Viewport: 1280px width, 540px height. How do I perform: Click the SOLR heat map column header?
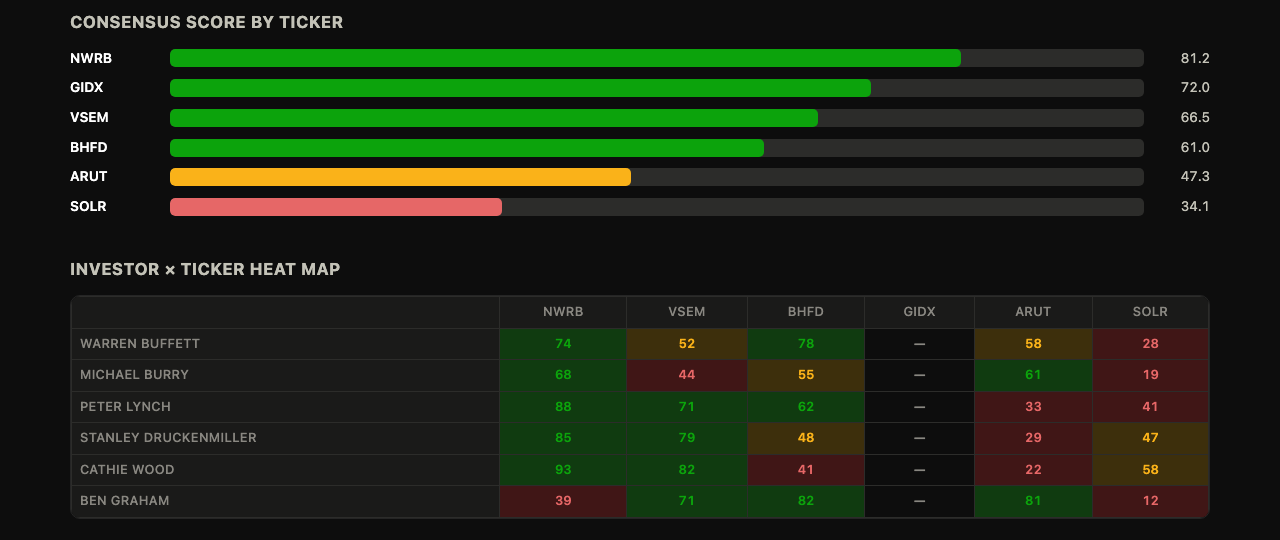click(x=1151, y=312)
